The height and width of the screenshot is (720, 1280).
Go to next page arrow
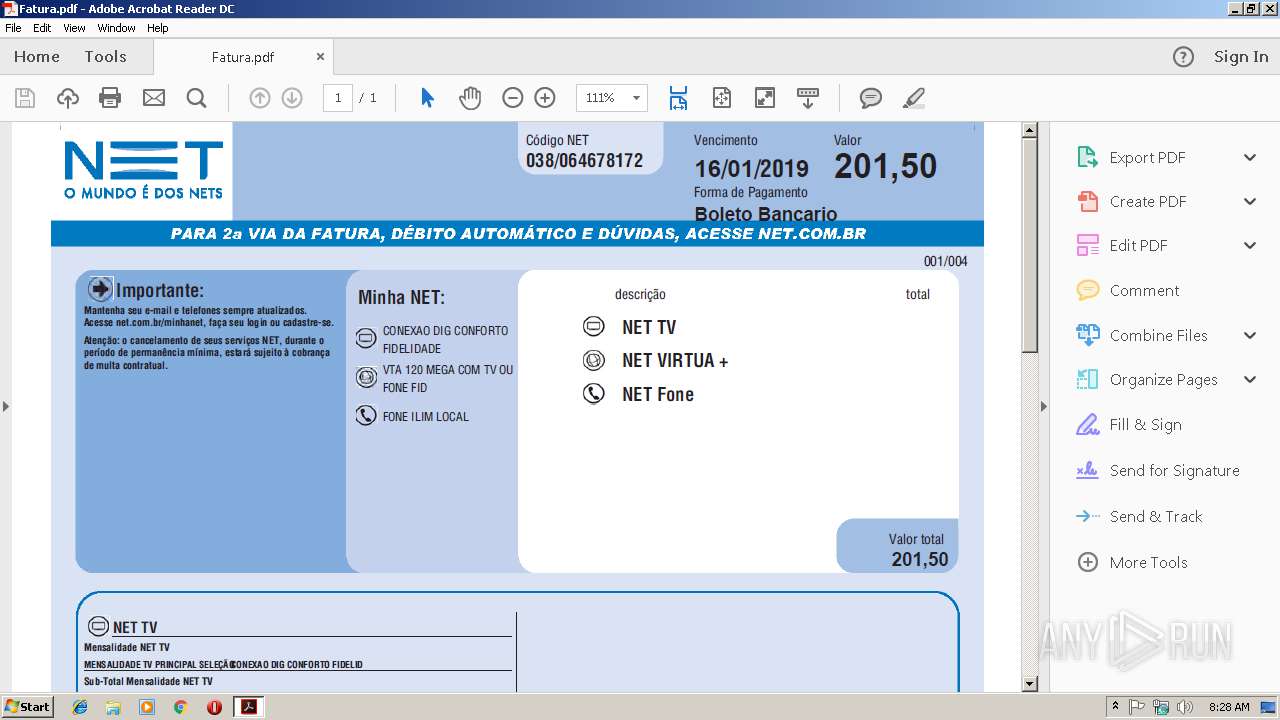[x=292, y=98]
